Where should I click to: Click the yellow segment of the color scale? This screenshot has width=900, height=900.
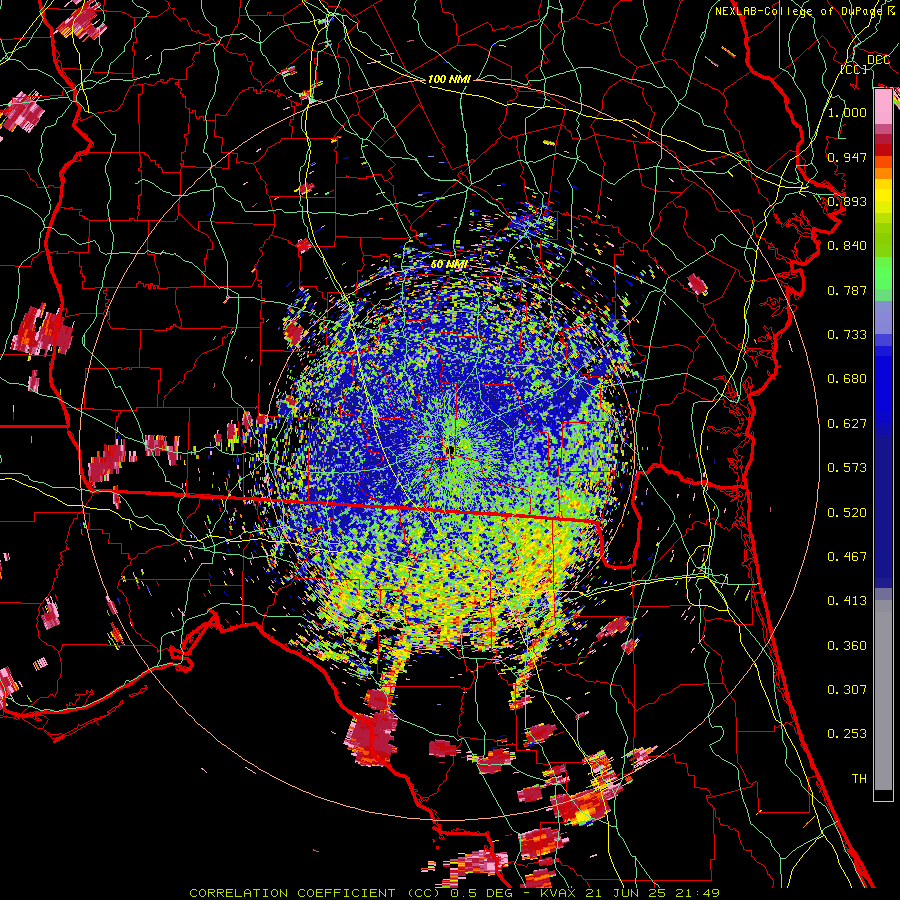coord(883,196)
